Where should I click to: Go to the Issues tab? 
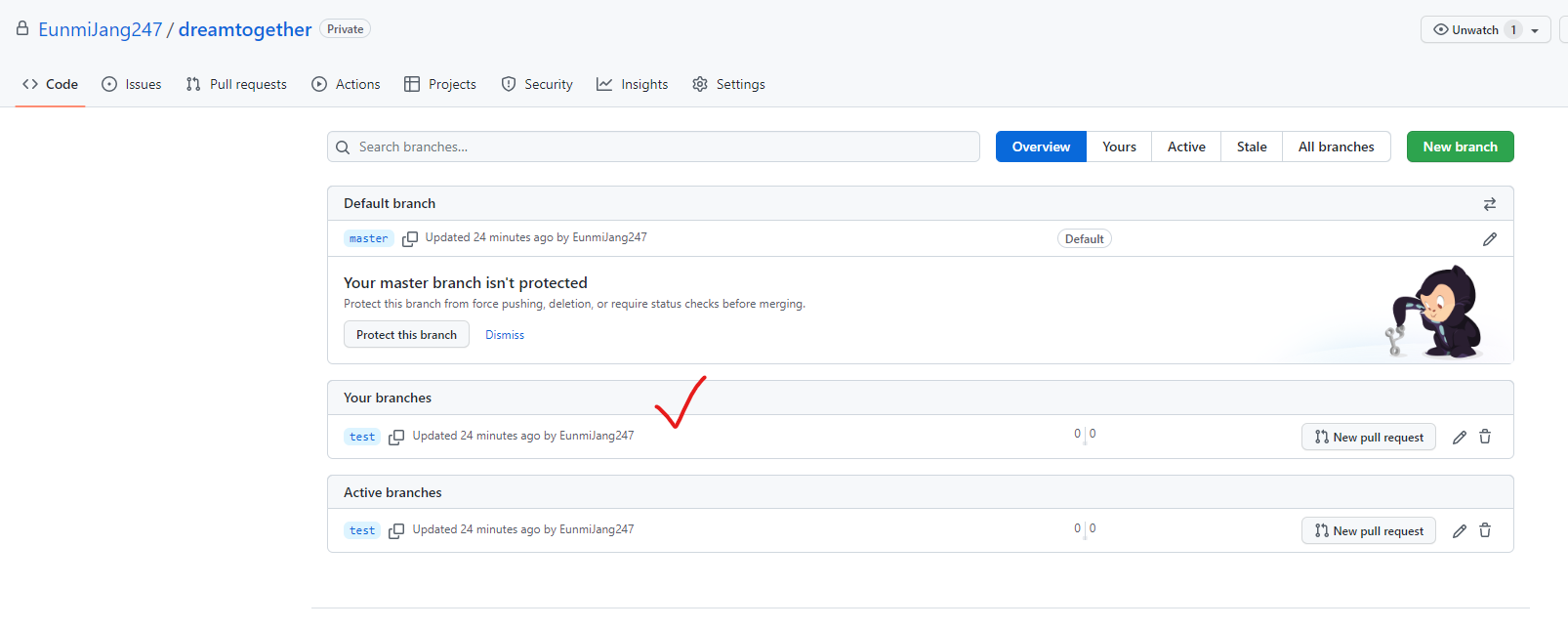click(132, 84)
